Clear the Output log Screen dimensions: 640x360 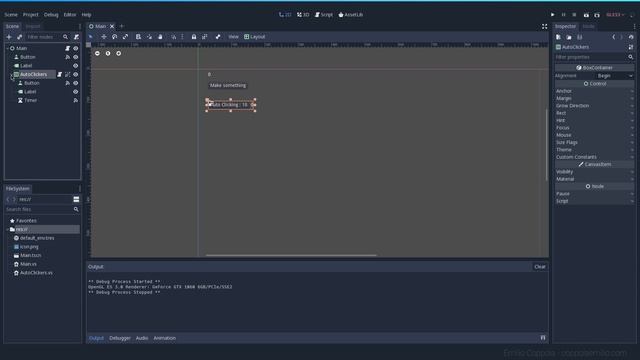[x=540, y=267]
